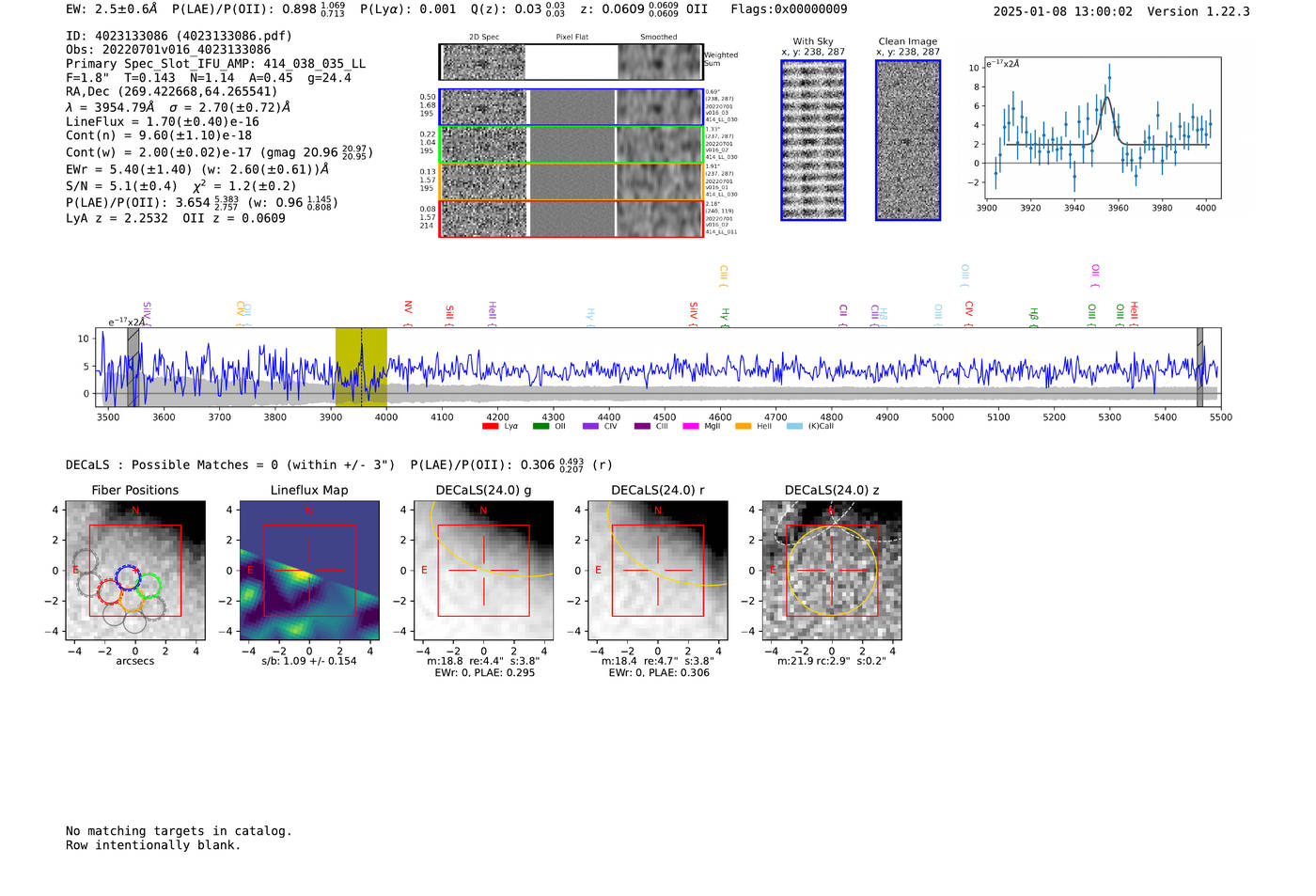Click the DECaLS Possible Matches = 0 heading
This screenshot has width=1316, height=896.
[x=230, y=464]
